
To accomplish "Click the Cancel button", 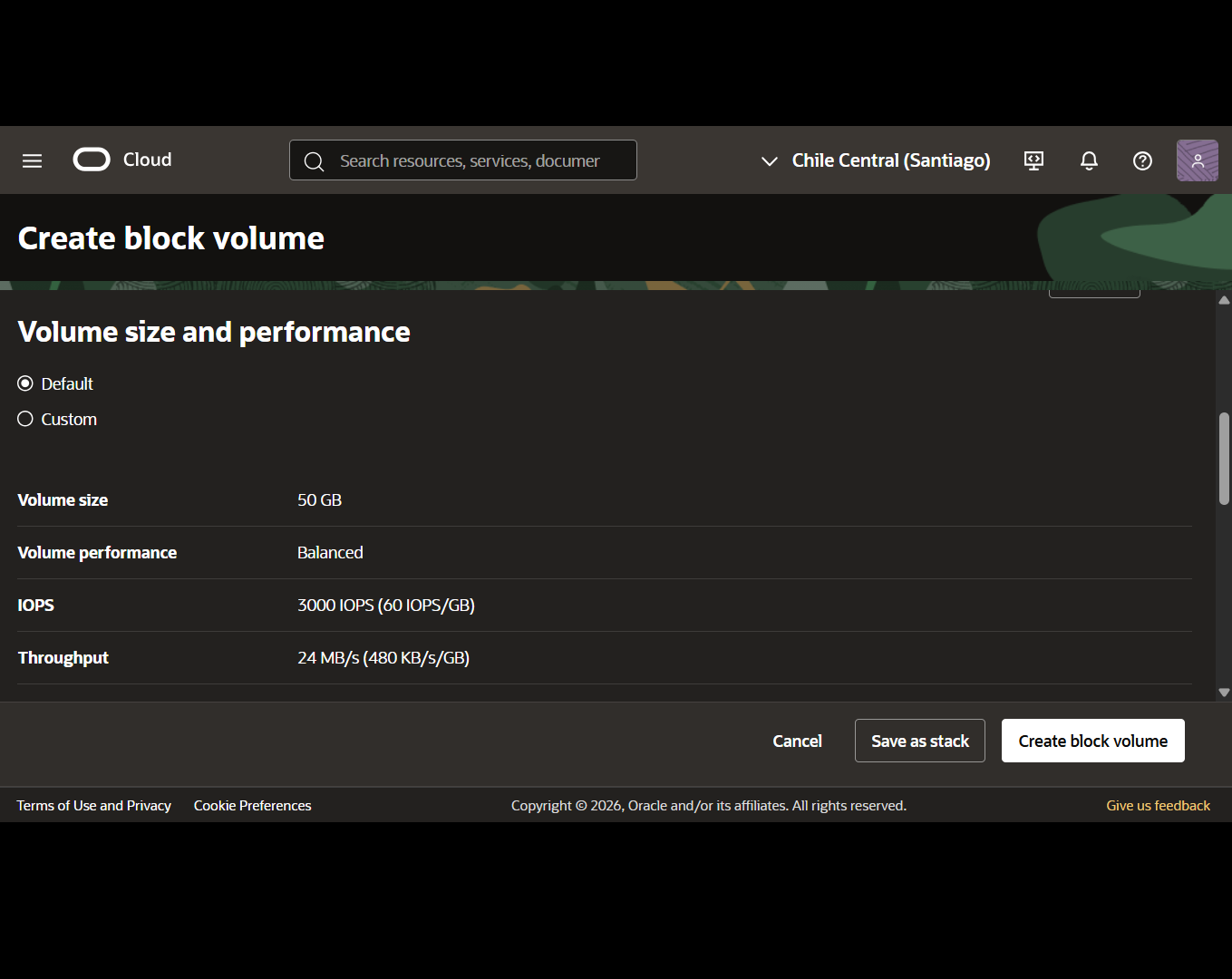I will (797, 741).
